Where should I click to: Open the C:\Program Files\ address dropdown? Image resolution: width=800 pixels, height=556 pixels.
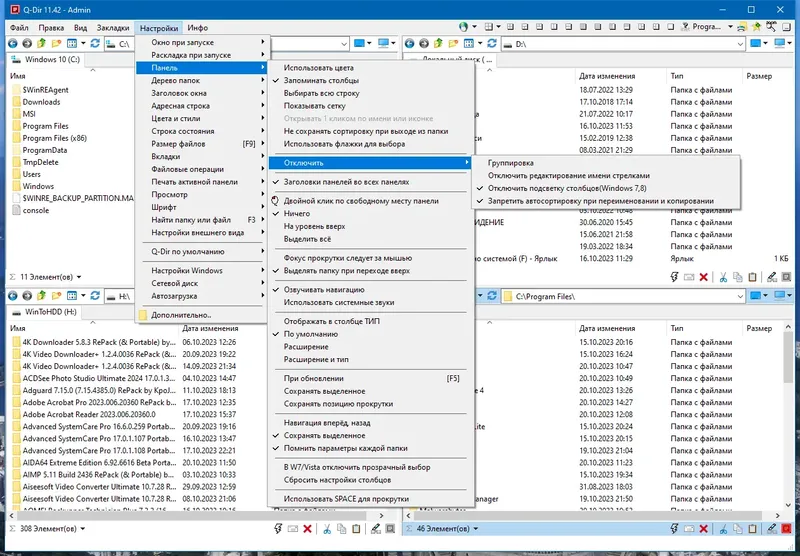(x=740, y=296)
